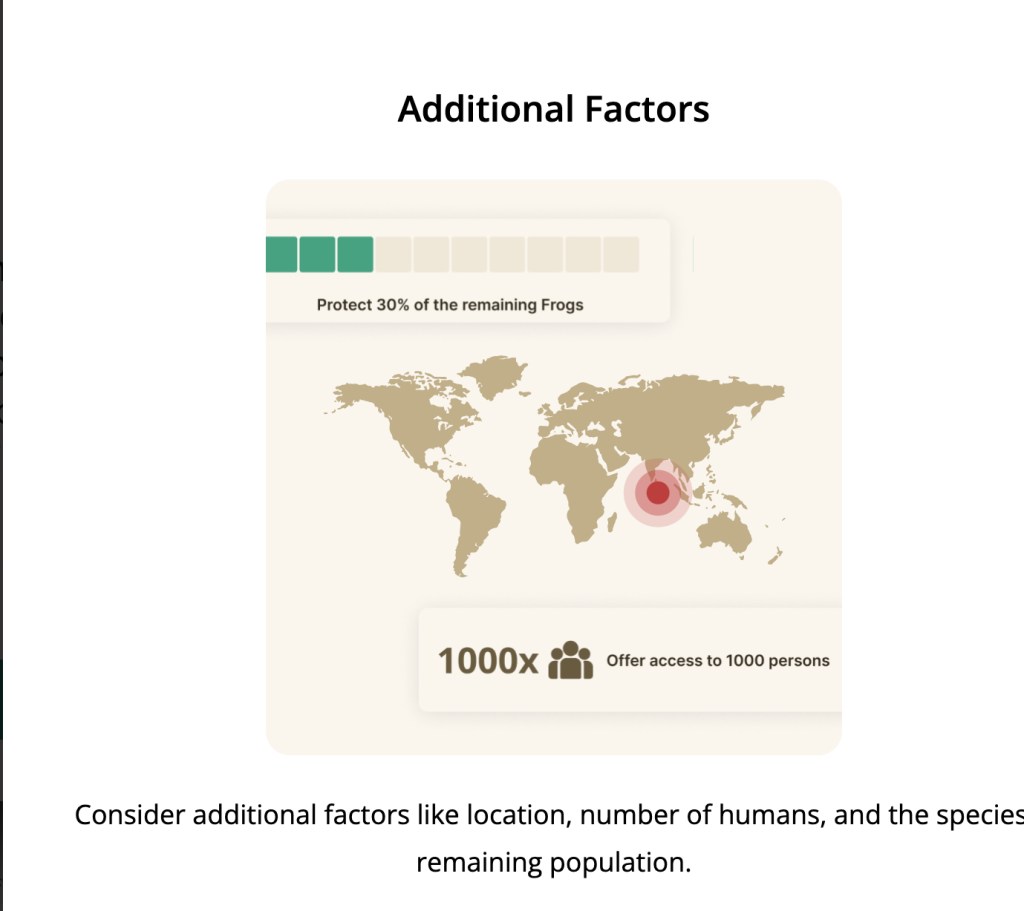This screenshot has height=911, width=1024.
Task: Click the bold "1000x" text
Action: (x=488, y=661)
